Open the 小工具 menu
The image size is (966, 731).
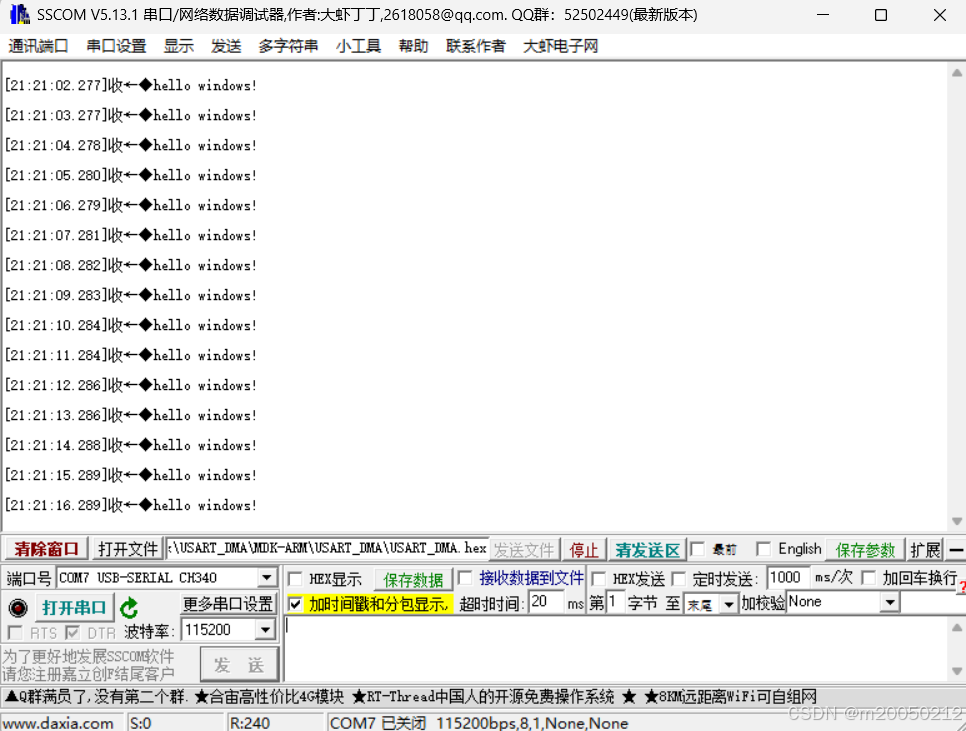(x=357, y=45)
